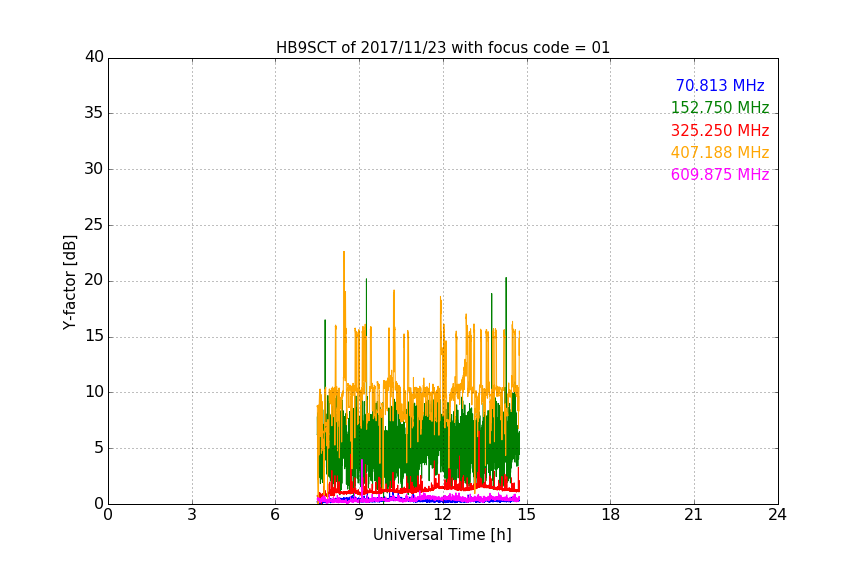Click the y-axis tick value 10
The width and height of the screenshot is (864, 576).
click(x=94, y=392)
